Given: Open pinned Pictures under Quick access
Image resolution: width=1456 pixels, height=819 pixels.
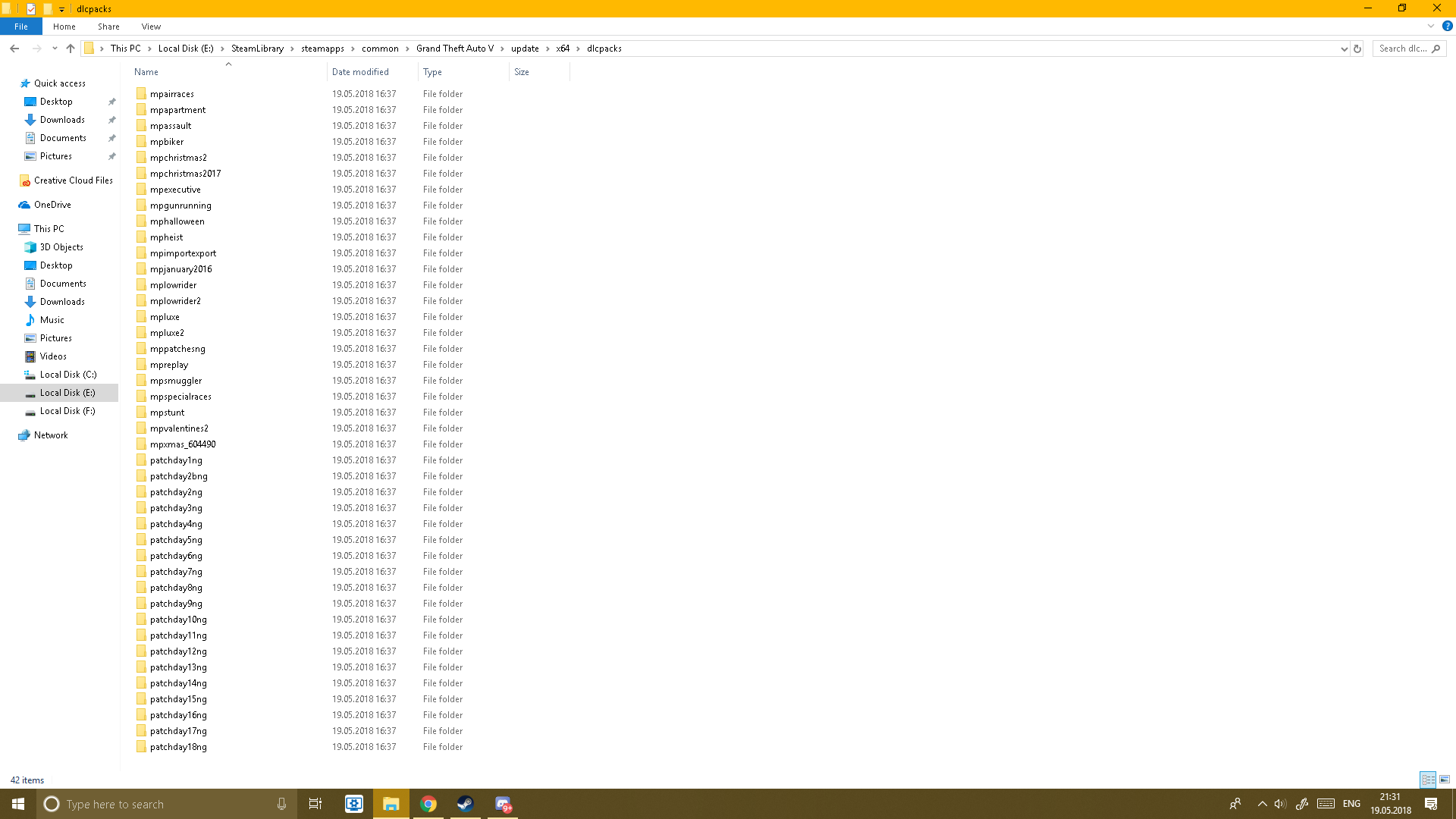Looking at the screenshot, I should pos(56,156).
